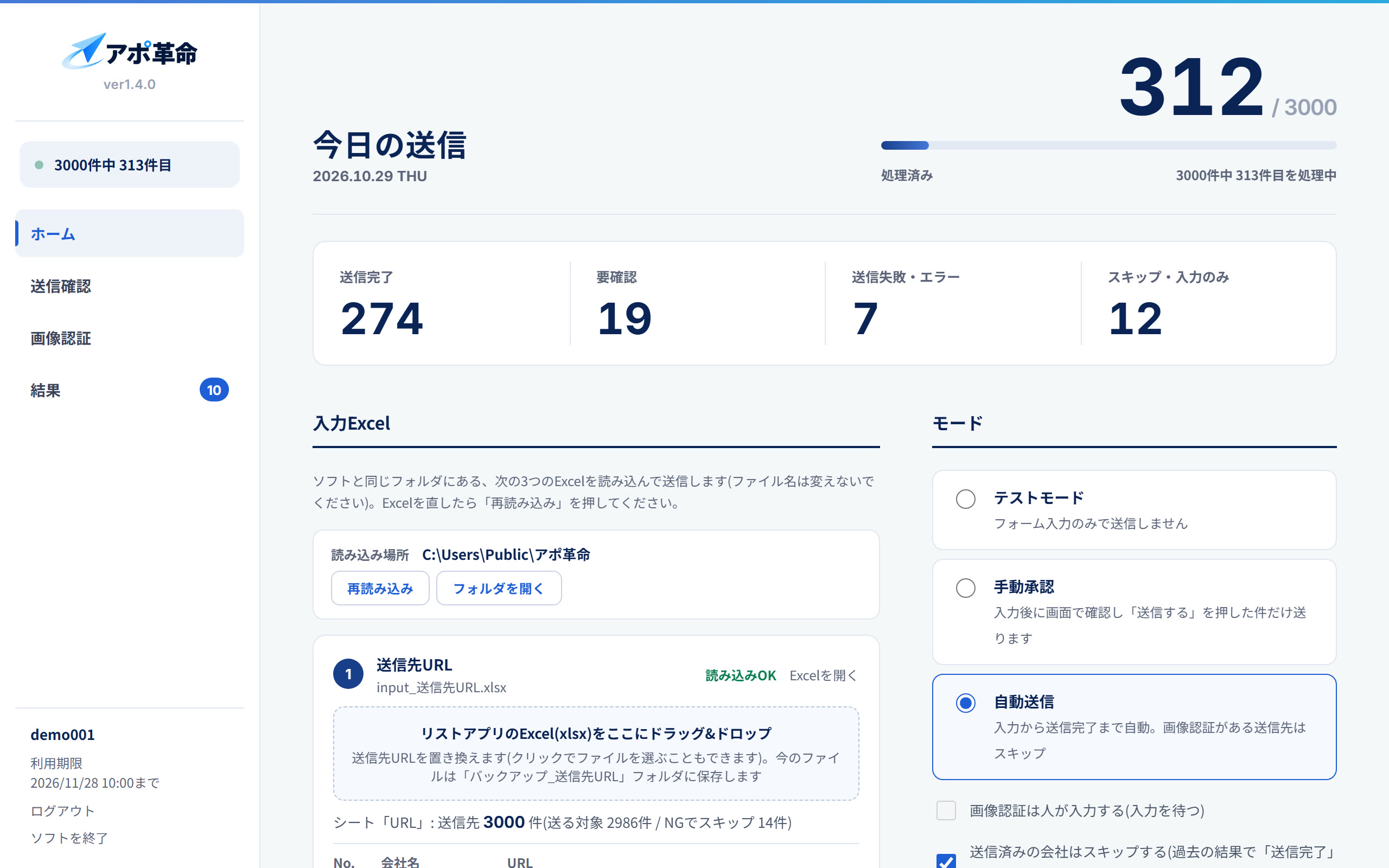Click the フォルダを開く button
This screenshot has width=1389, height=868.
pyautogui.click(x=499, y=588)
